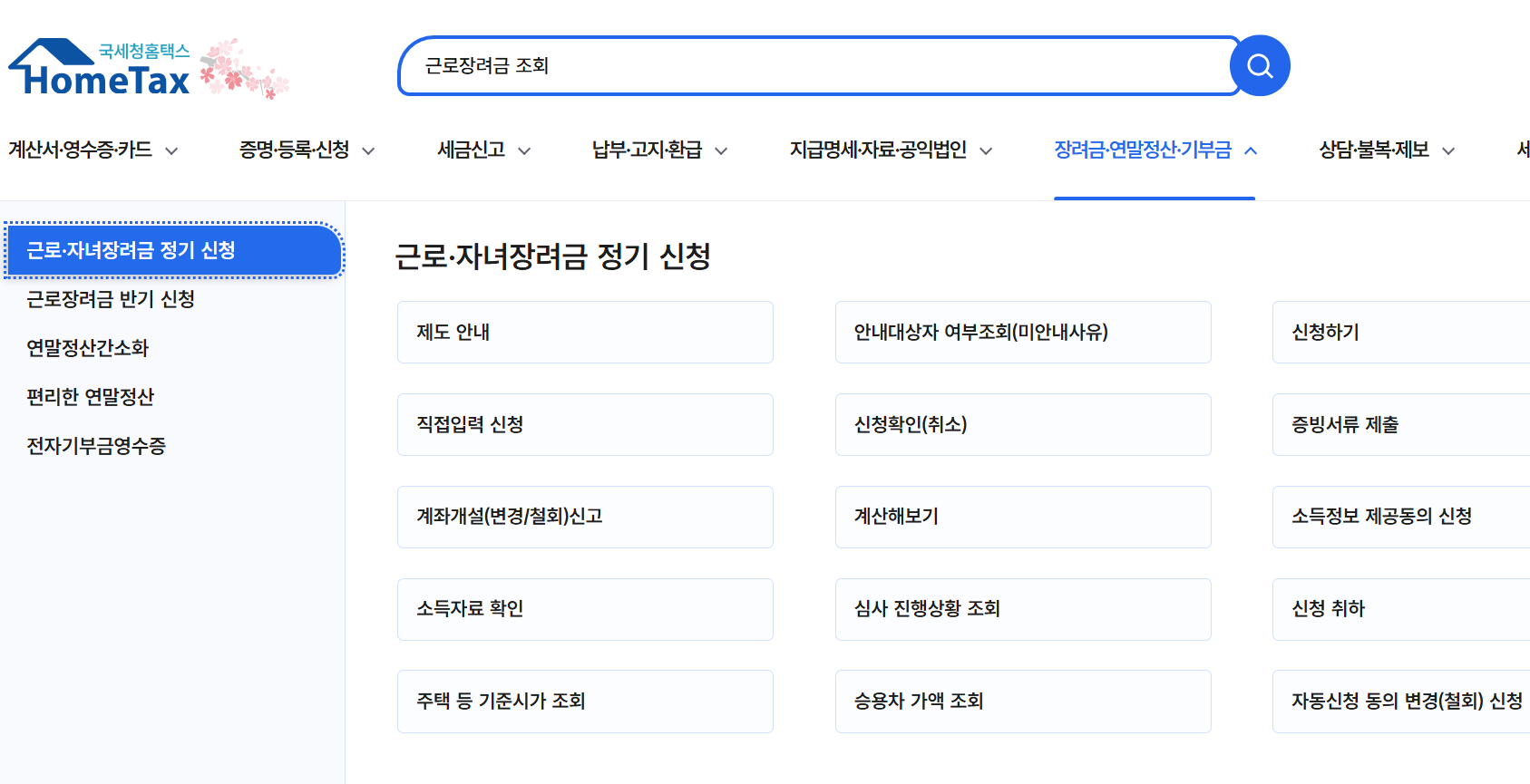Open the 계산서·영수증·카드 menu

(81, 150)
